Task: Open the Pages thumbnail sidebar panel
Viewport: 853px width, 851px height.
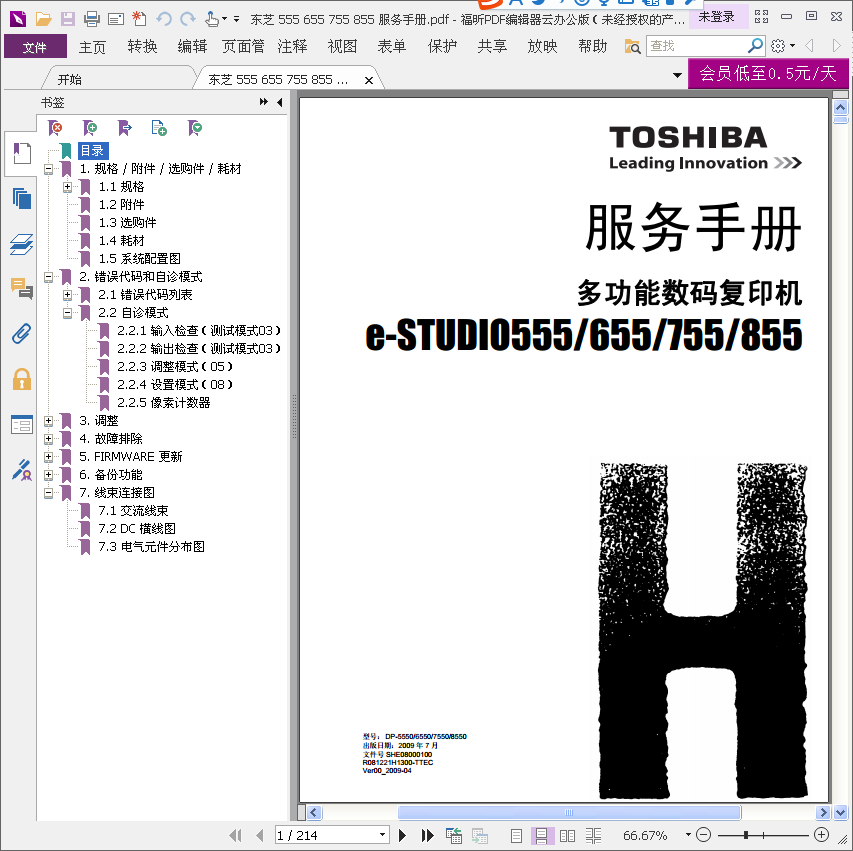Action: point(22,199)
